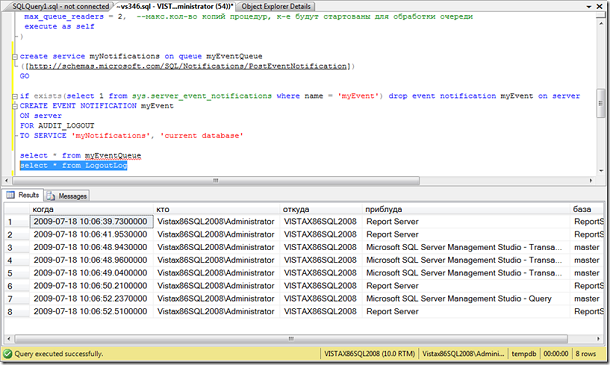Click the schemas.microsoft.com PostEventNotification link

pyautogui.click(x=188, y=66)
